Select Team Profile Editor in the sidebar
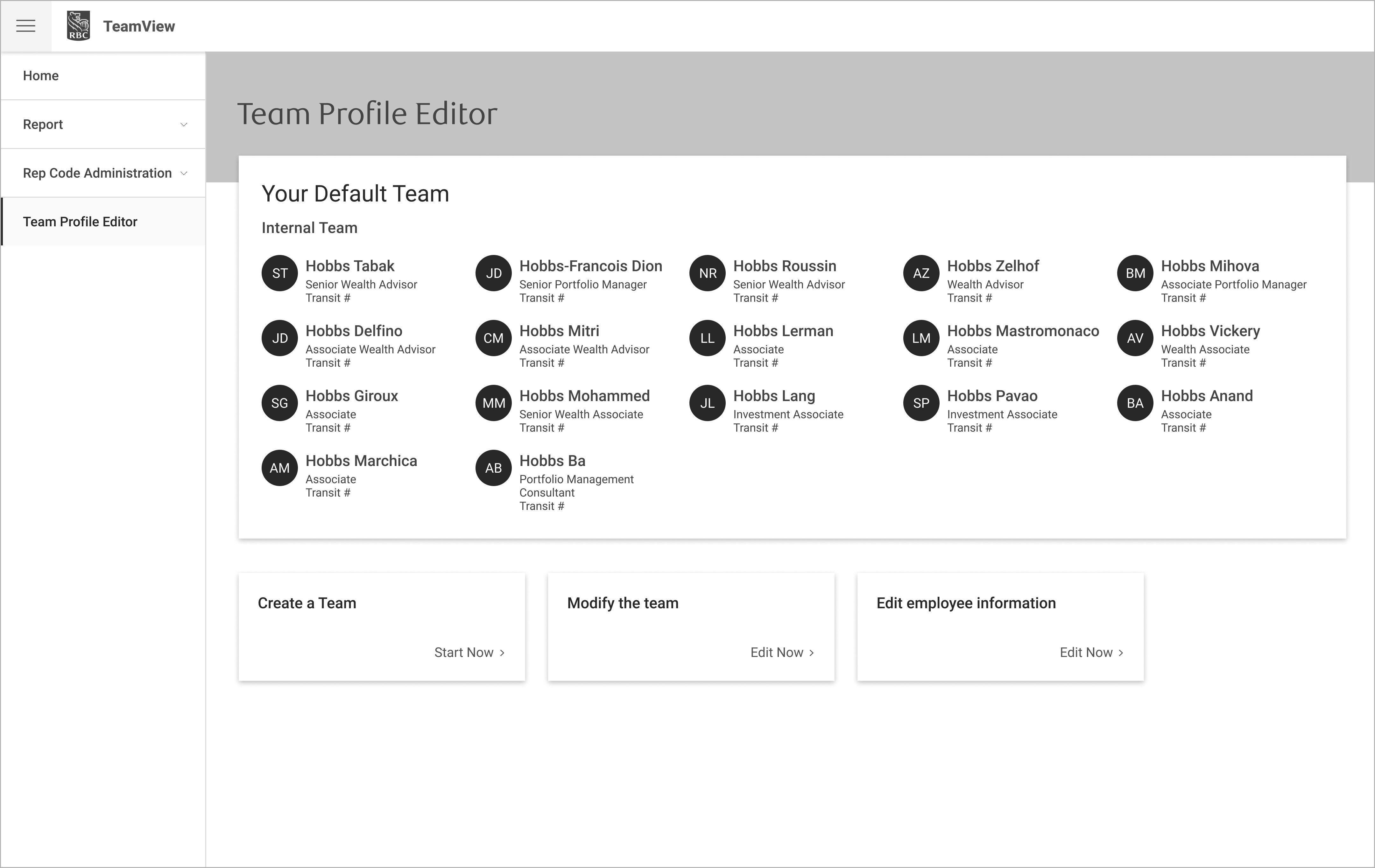Image resolution: width=1375 pixels, height=868 pixels. click(80, 222)
